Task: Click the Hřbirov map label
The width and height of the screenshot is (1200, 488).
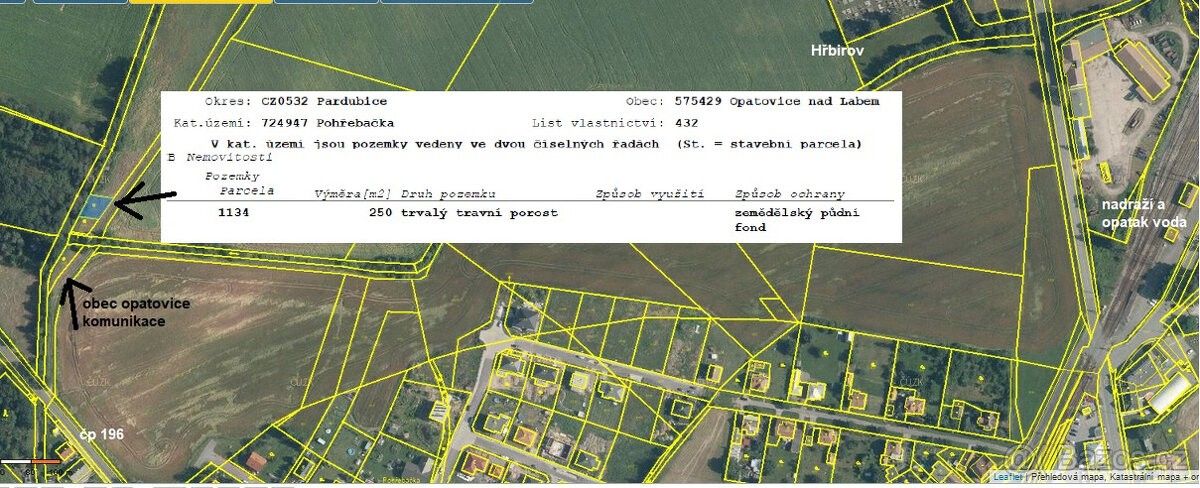Action: click(837, 49)
